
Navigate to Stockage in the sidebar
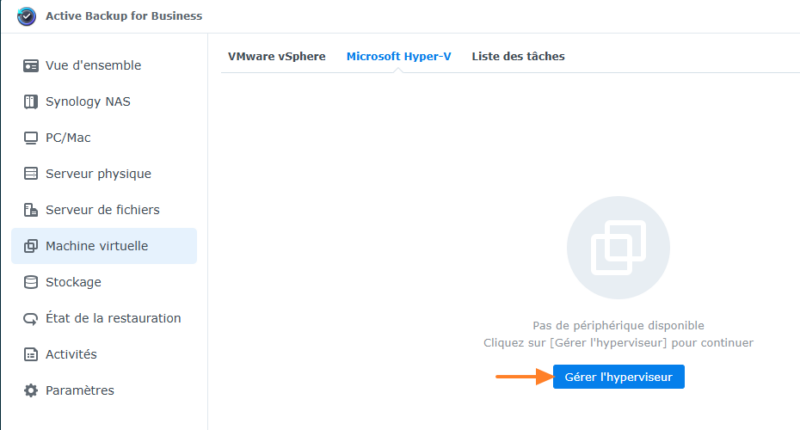(x=73, y=282)
